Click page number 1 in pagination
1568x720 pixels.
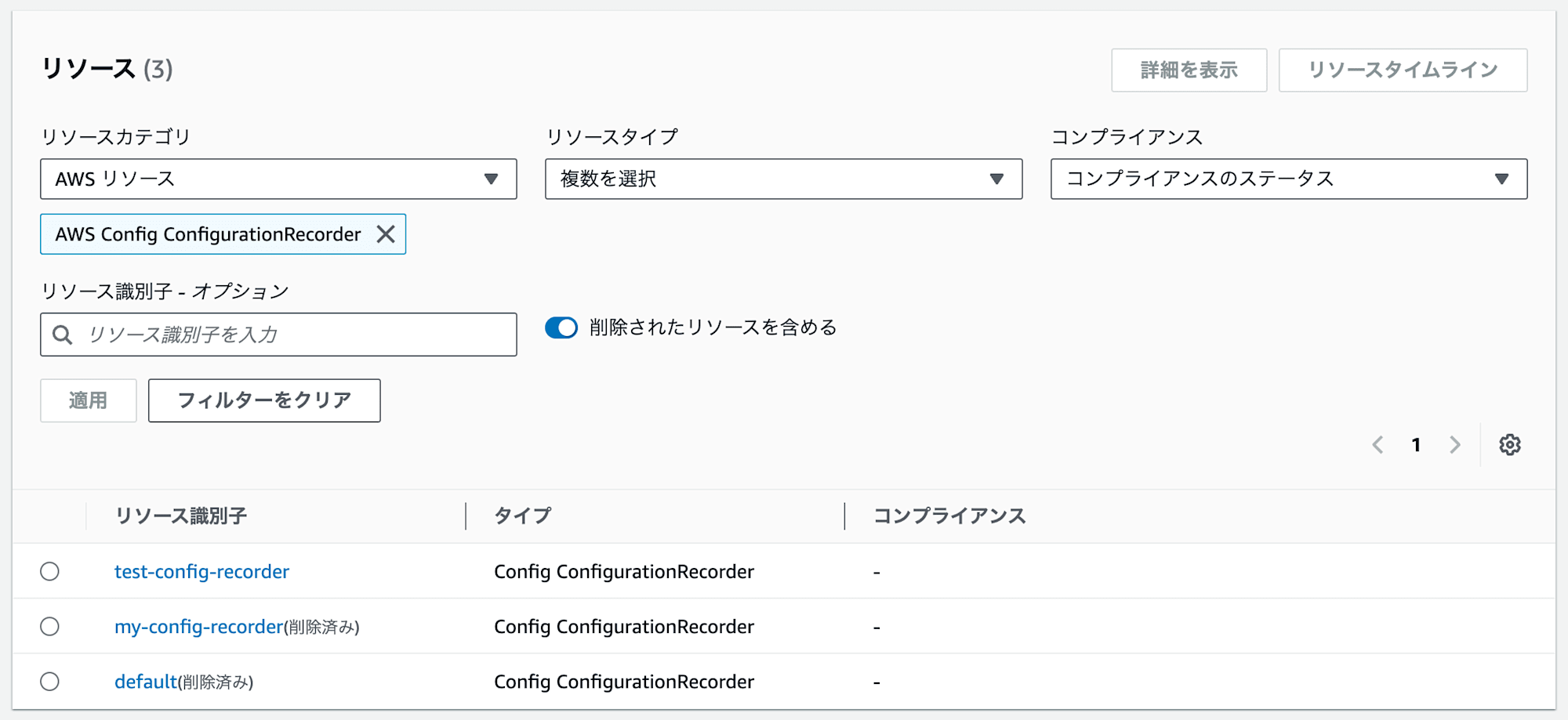tap(1416, 445)
